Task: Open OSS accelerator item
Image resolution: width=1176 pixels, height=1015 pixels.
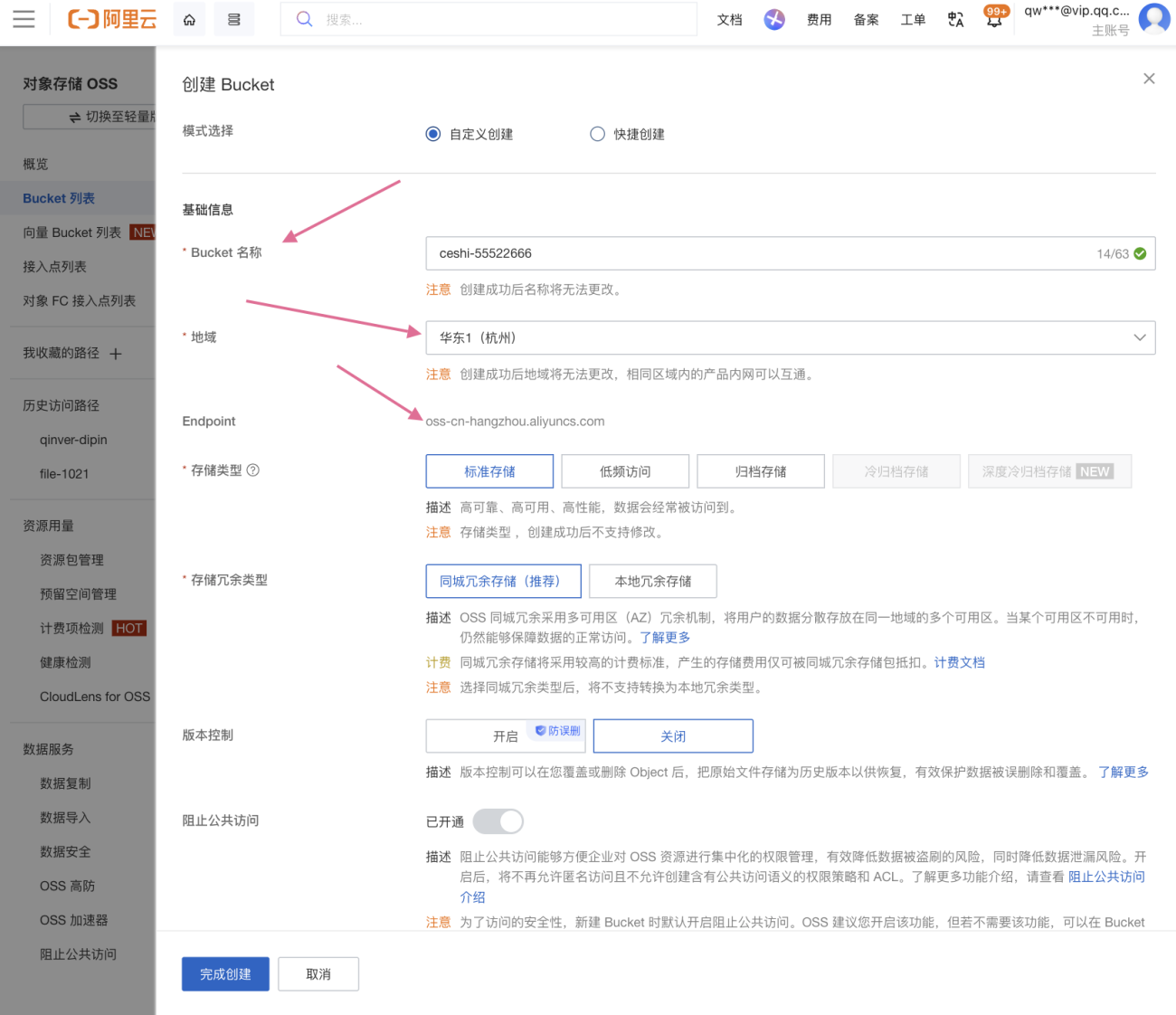Action: (x=73, y=920)
